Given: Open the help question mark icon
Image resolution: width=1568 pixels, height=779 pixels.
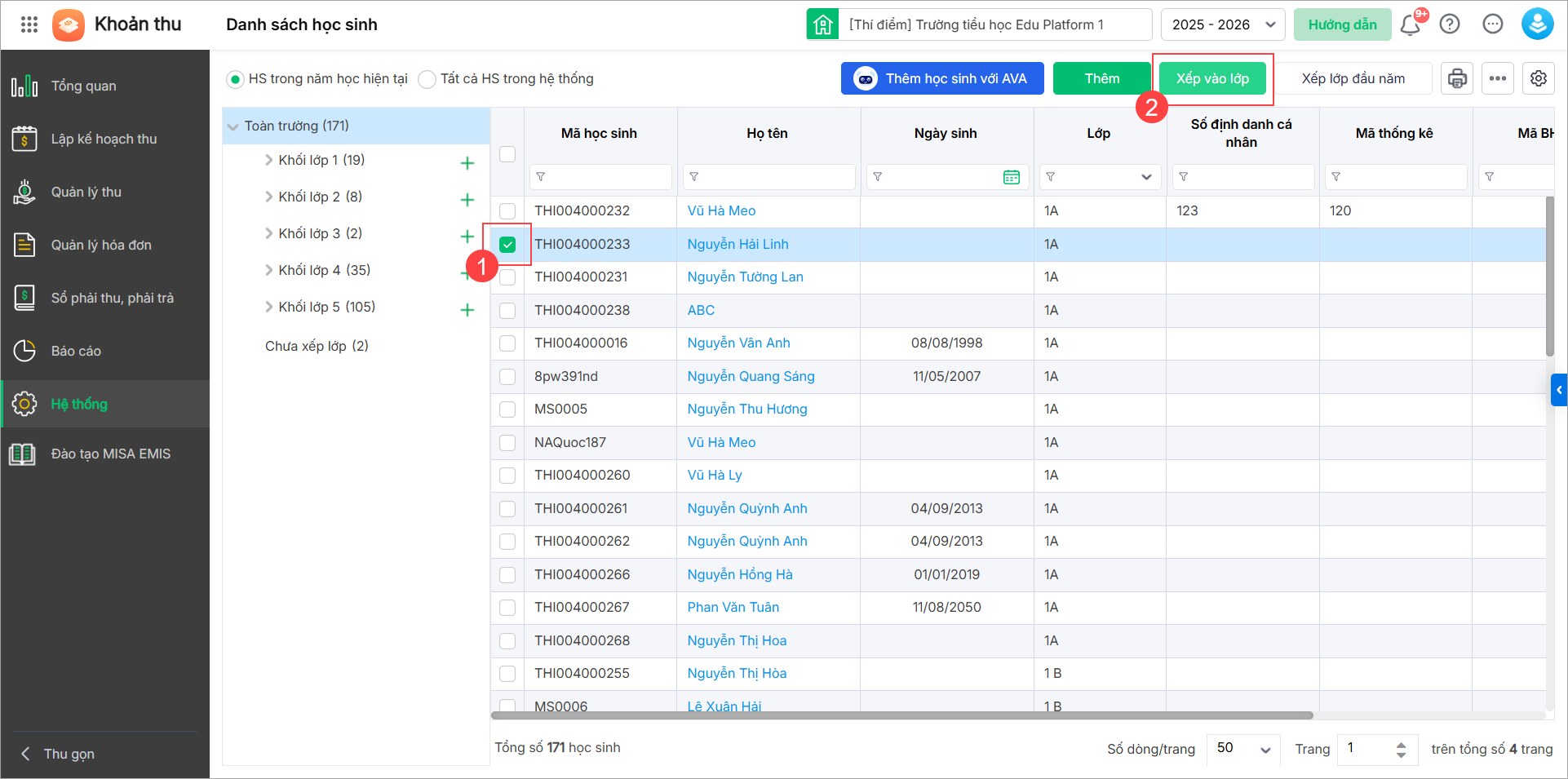Looking at the screenshot, I should [1450, 24].
